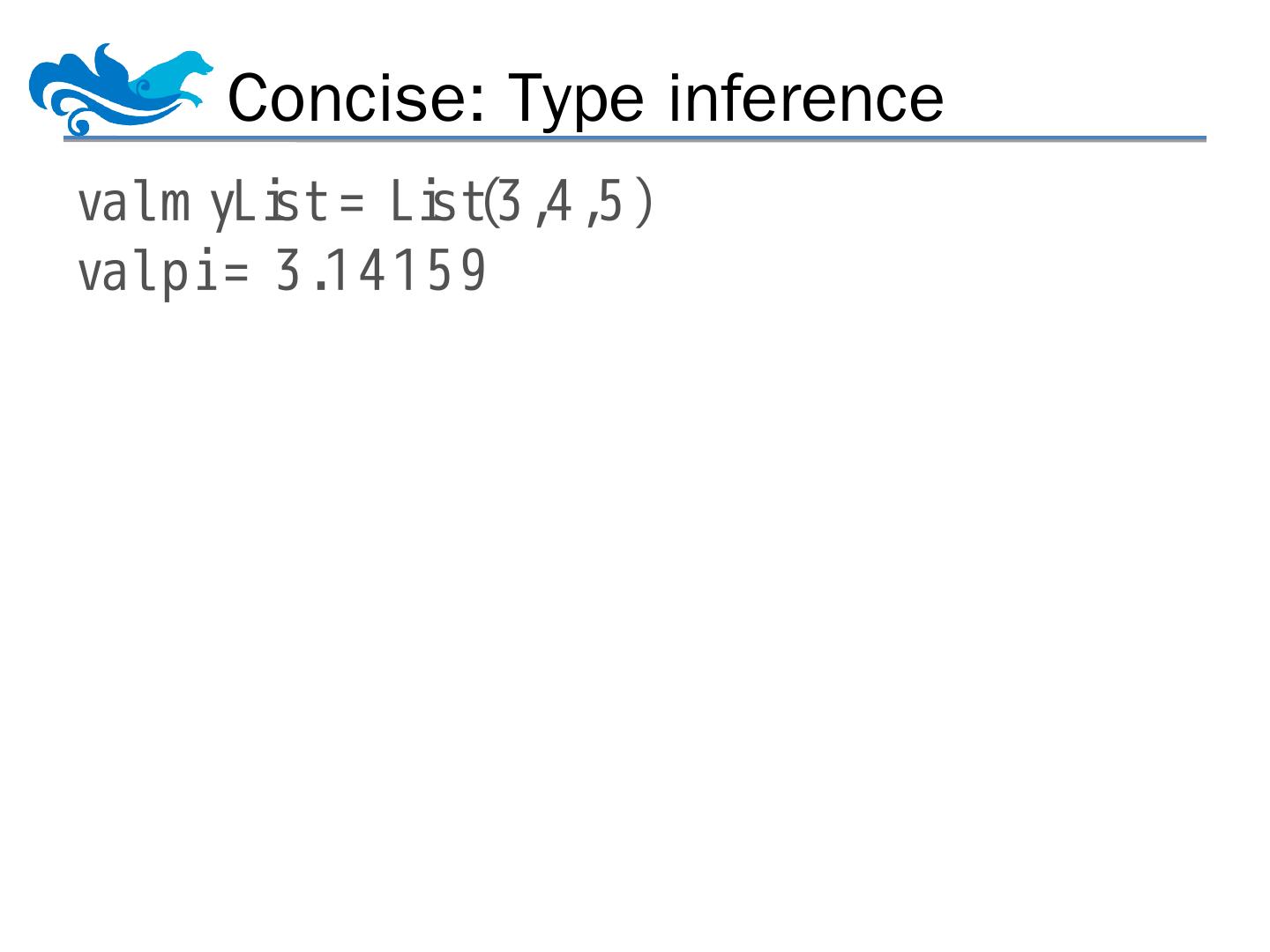1270x952 pixels.
Task: Click the blue line under the title
Action: (635, 139)
